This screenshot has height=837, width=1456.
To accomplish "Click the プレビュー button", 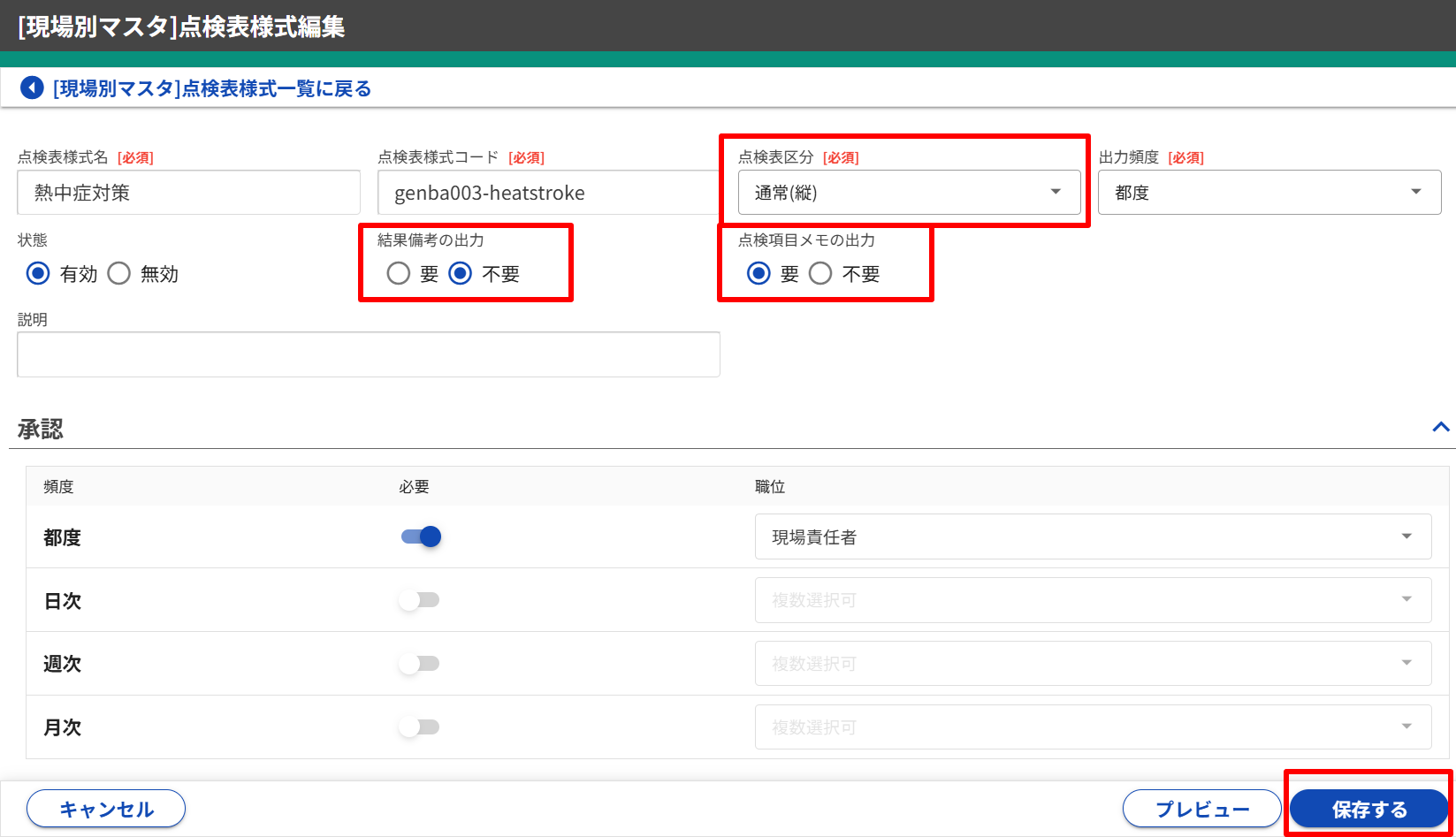I will point(1201,809).
